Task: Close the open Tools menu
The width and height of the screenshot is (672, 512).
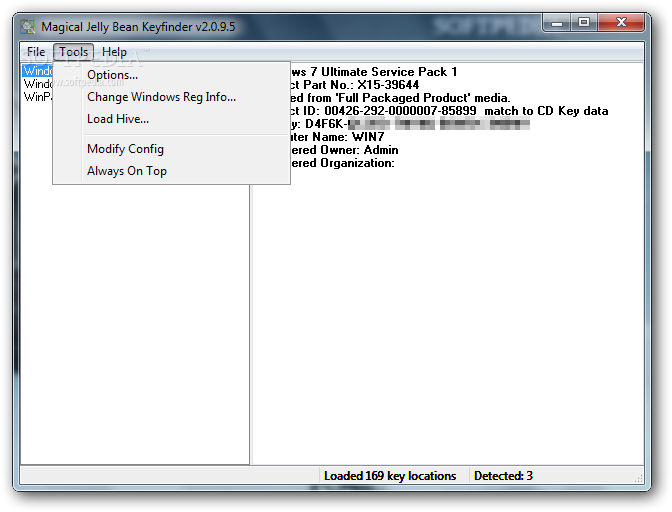Action: 73,52
